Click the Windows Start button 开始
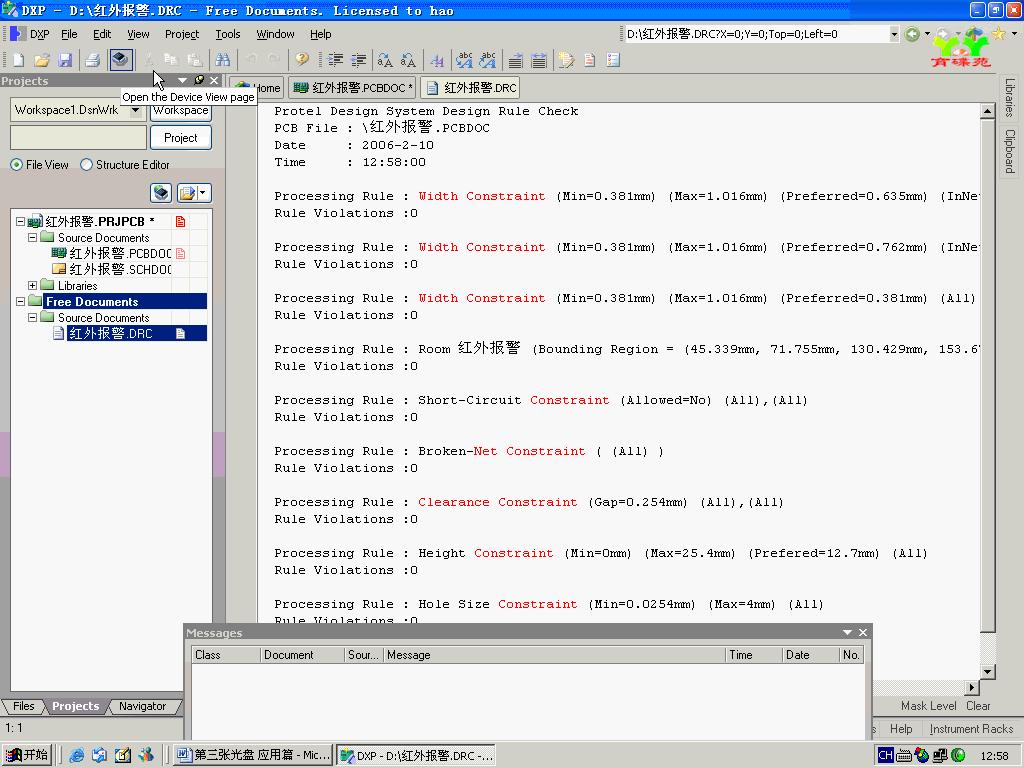This screenshot has width=1024, height=768. point(26,755)
